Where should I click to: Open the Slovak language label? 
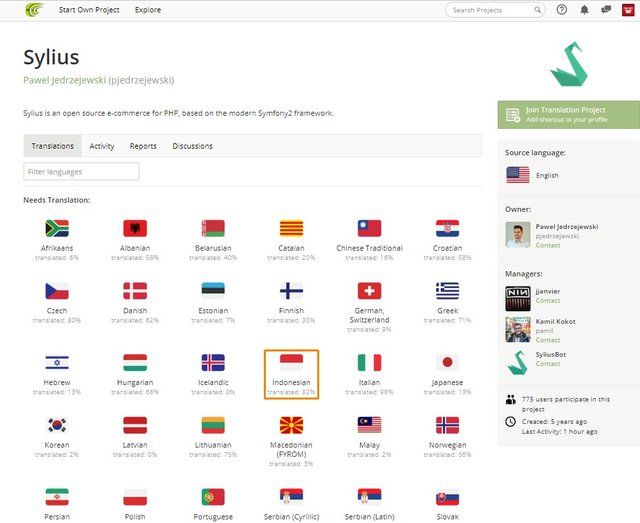tap(447, 517)
